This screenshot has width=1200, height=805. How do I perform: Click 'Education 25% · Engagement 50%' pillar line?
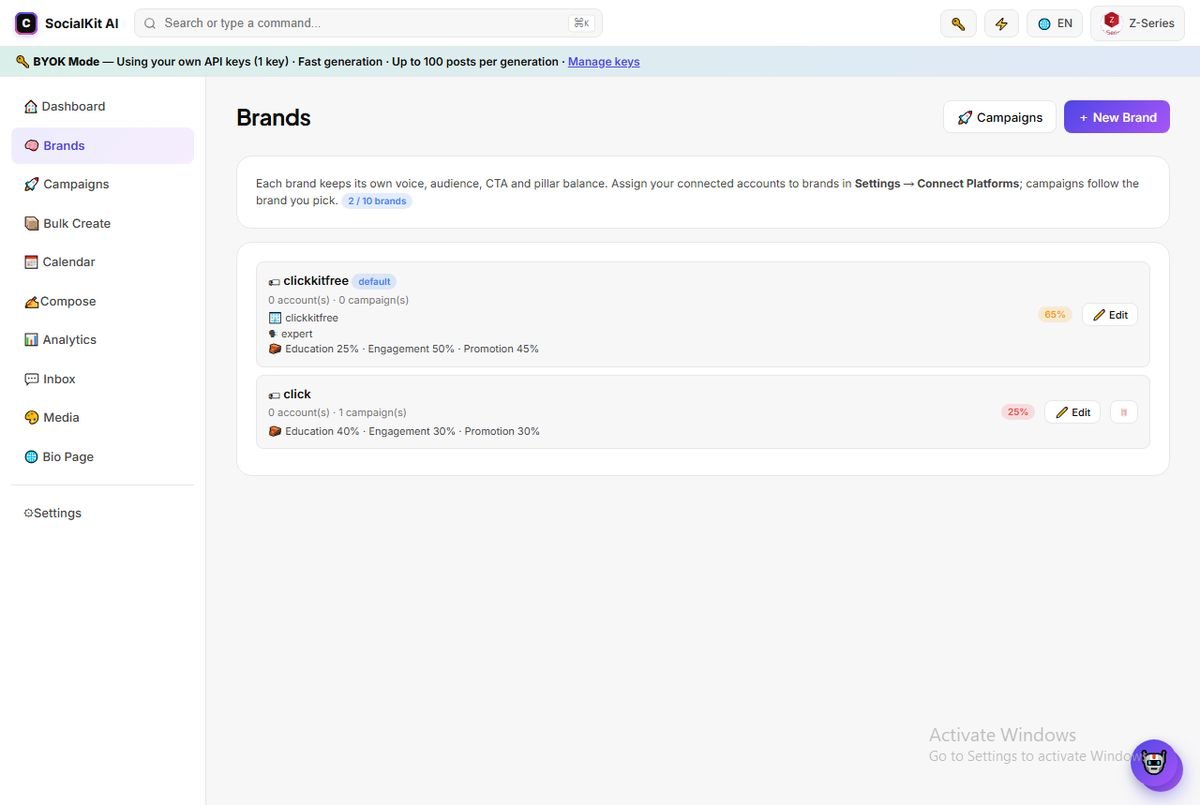pos(404,349)
